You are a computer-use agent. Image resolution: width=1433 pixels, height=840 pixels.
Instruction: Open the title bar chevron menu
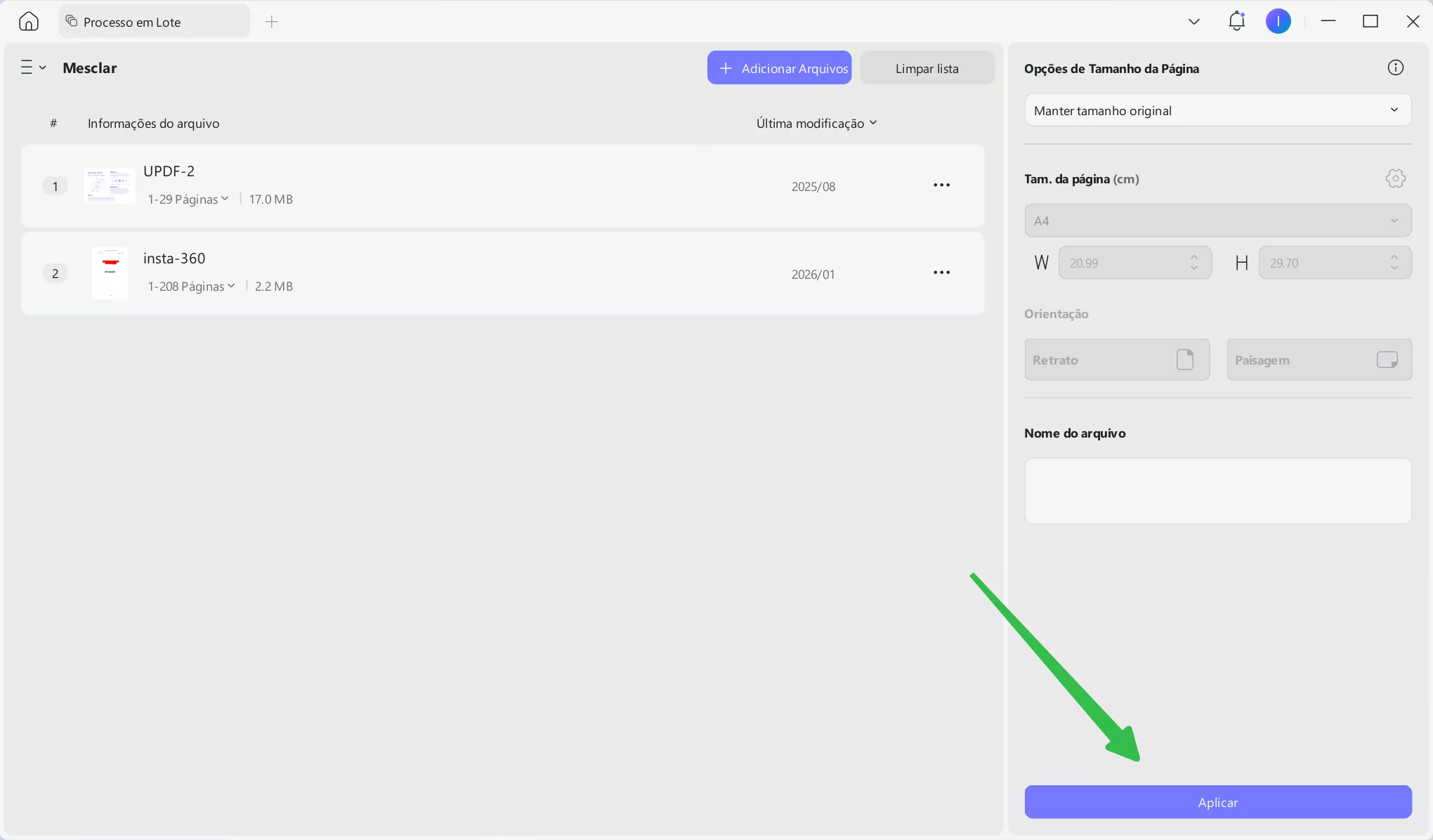click(x=1193, y=22)
